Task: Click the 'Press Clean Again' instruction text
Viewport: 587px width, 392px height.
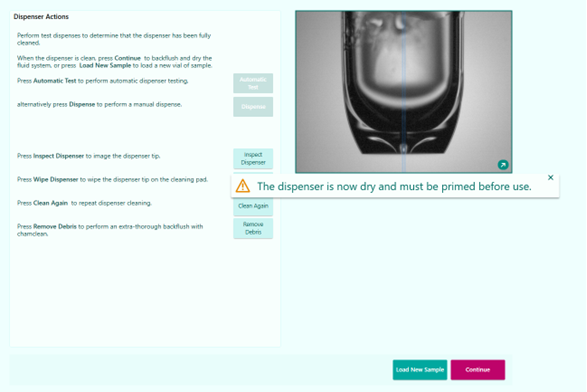Action: (84, 203)
